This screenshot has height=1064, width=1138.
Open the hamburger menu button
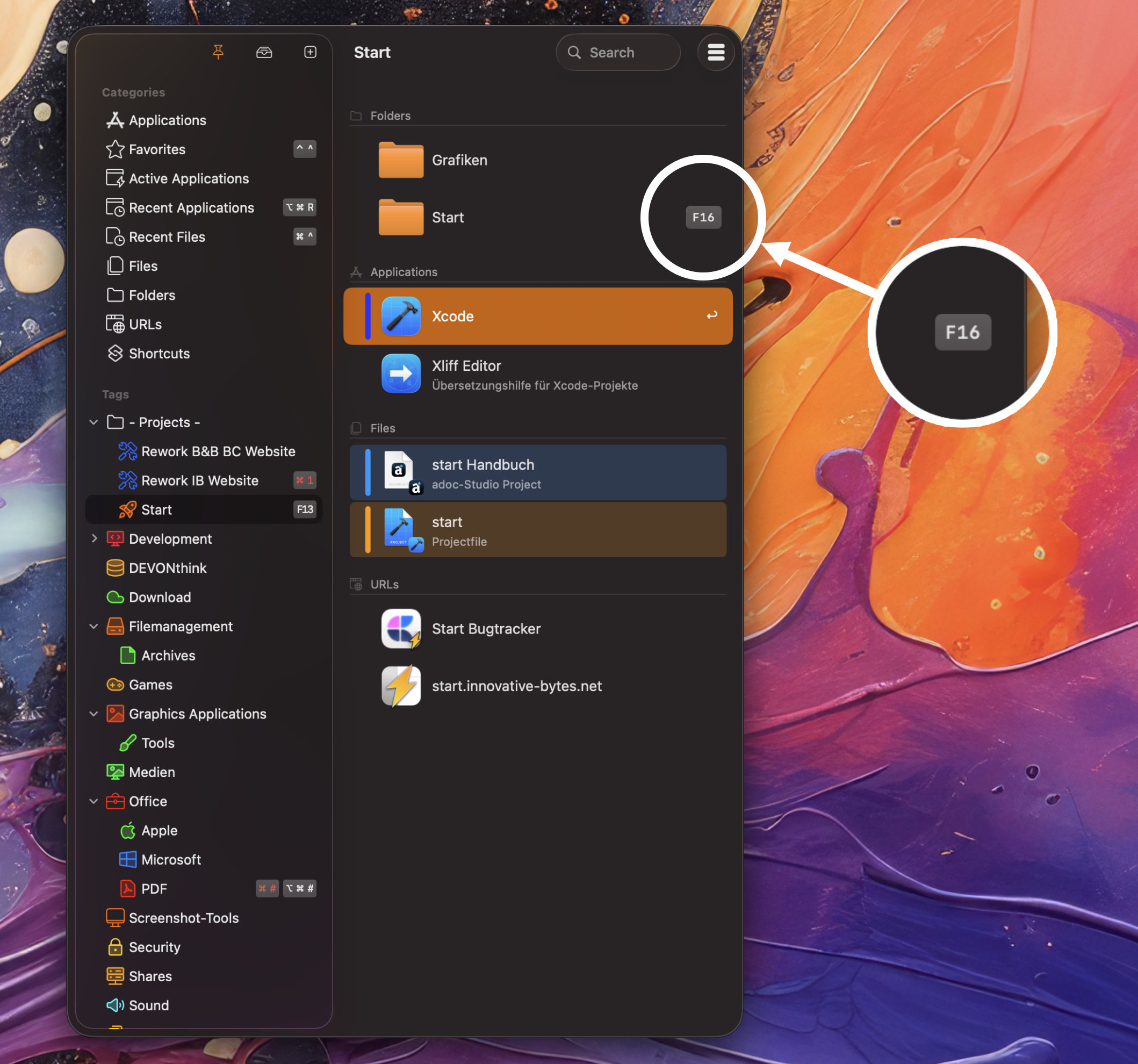click(716, 52)
